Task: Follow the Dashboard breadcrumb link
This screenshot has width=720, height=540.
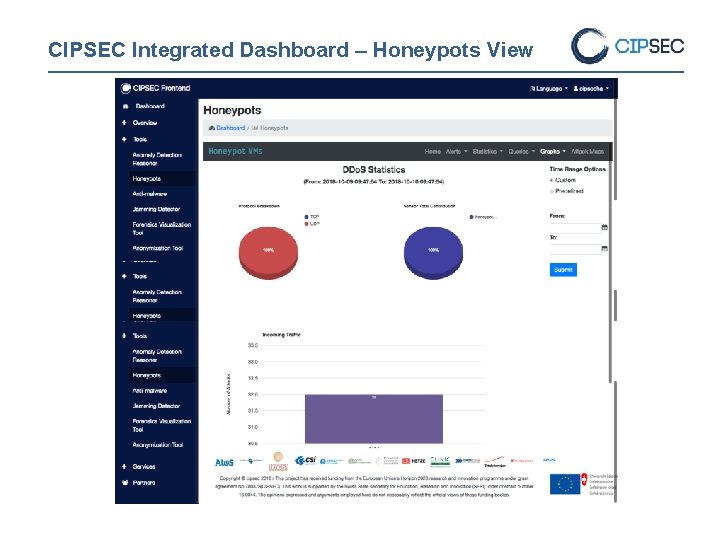Action: [231, 128]
